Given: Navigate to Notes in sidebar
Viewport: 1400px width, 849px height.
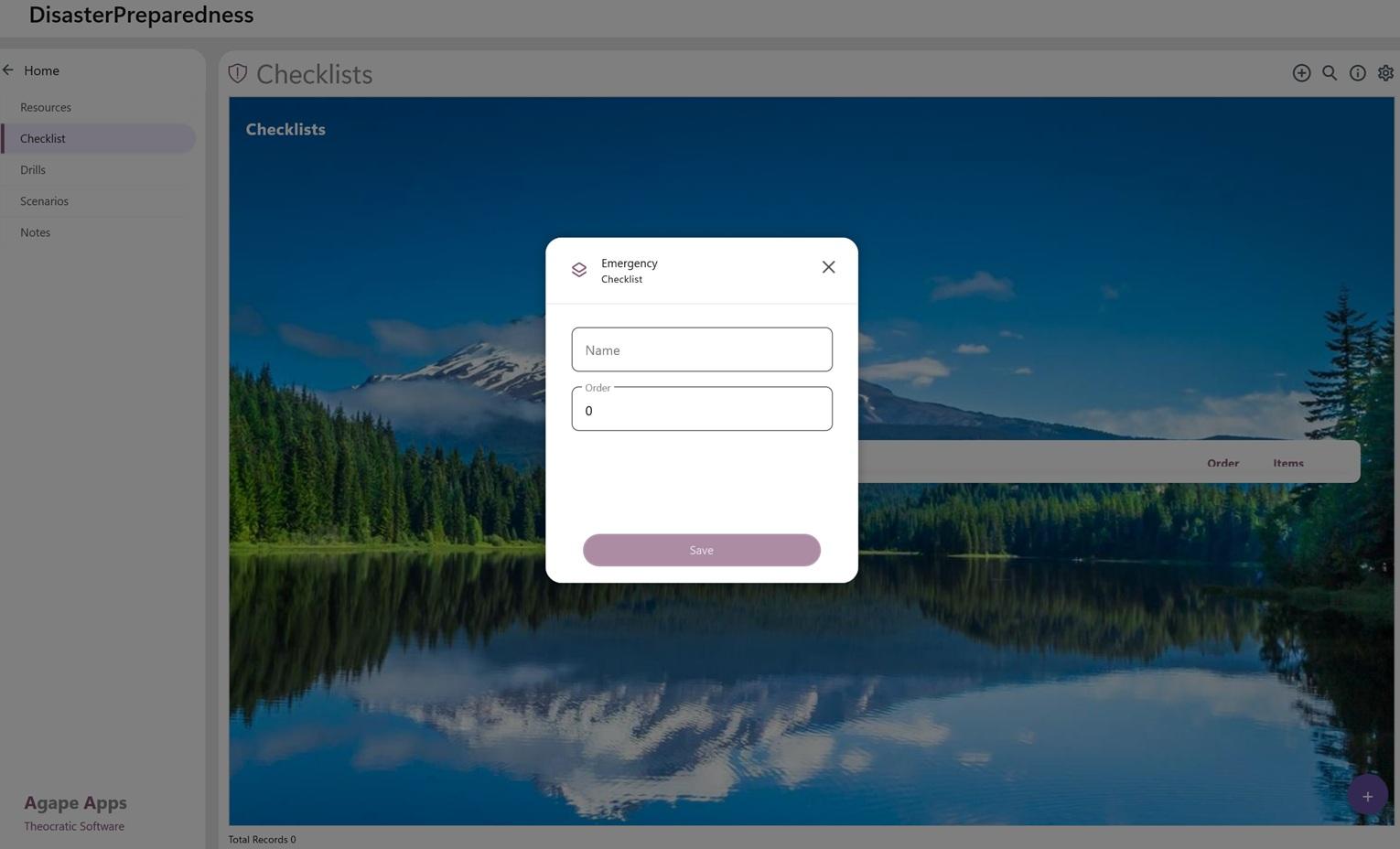Looking at the screenshot, I should tap(36, 232).
